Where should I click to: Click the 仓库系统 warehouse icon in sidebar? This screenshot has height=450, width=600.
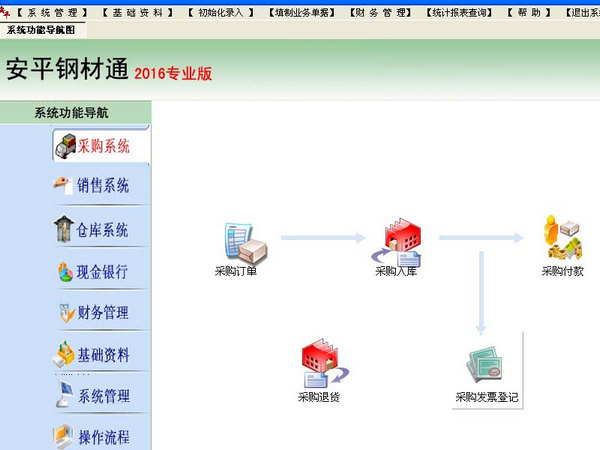64,228
